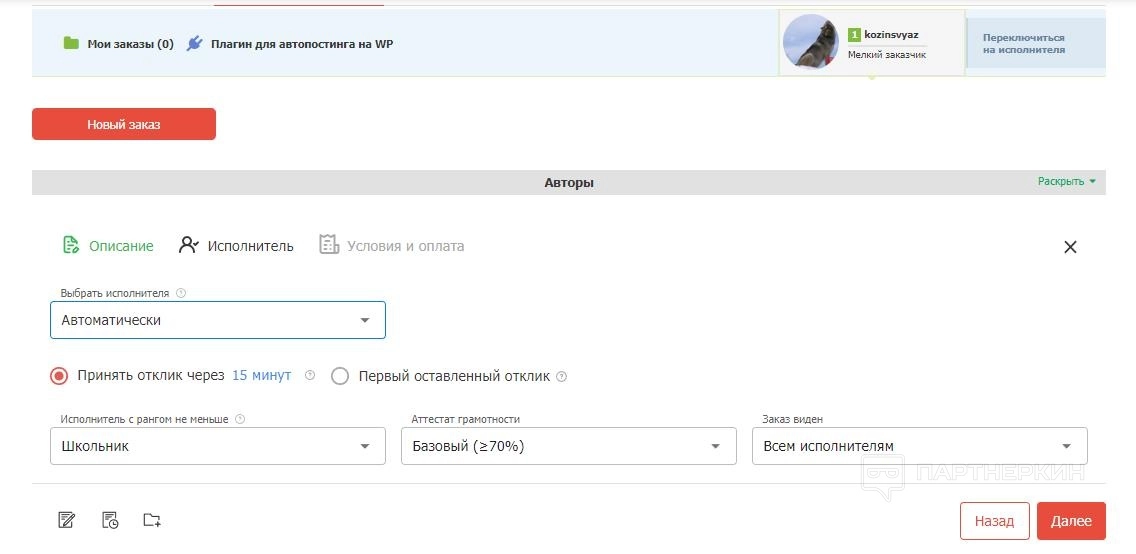Expand the Авторы section via 'Раскрыть'
This screenshot has width=1136, height=554.
1066,182
